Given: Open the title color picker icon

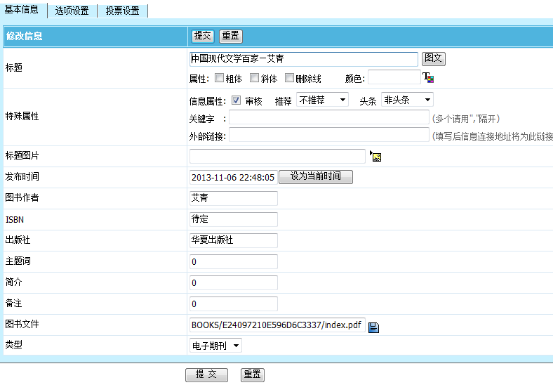Looking at the screenshot, I should pyautogui.click(x=428, y=77).
